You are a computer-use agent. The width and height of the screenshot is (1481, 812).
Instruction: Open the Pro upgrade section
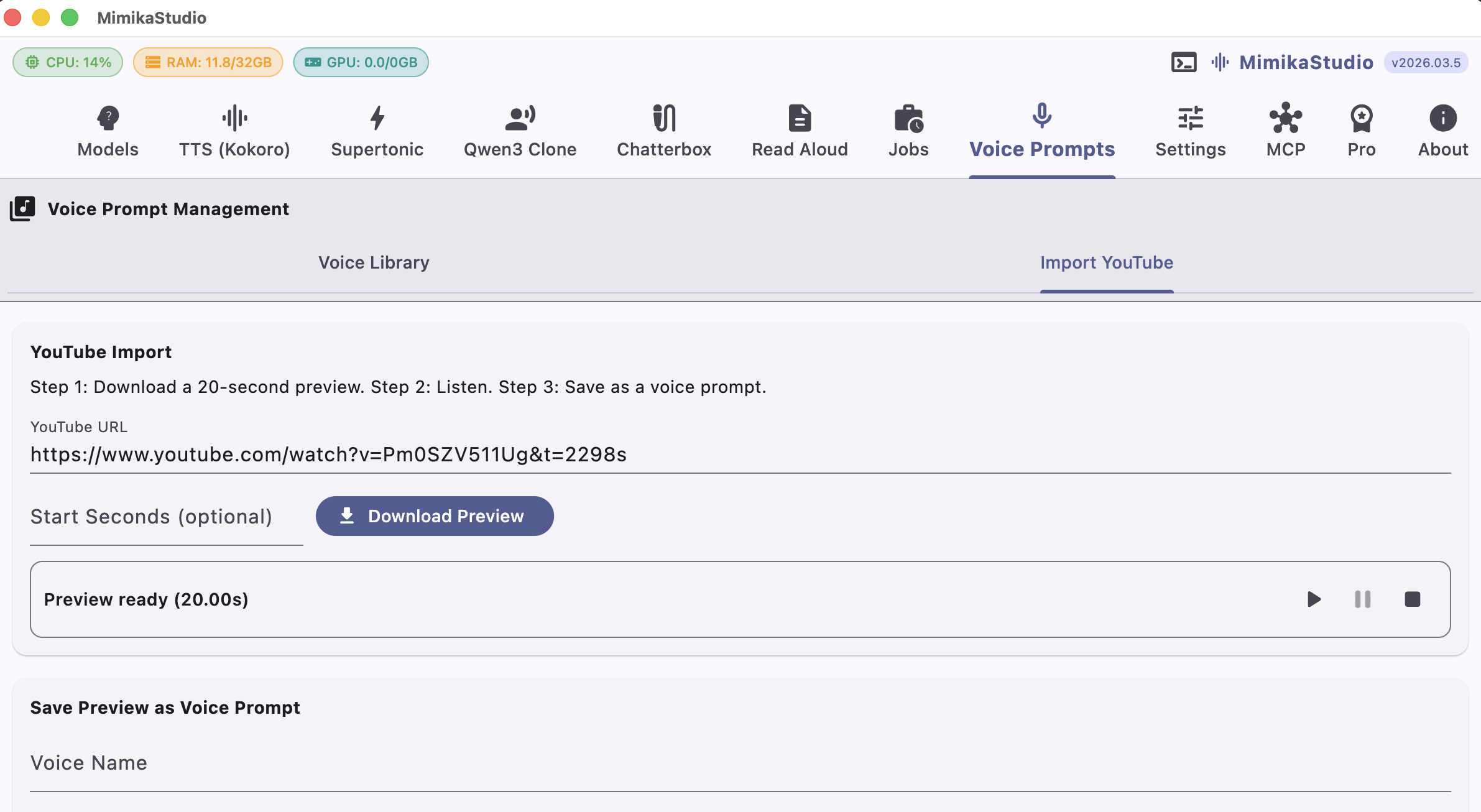coord(1361,131)
